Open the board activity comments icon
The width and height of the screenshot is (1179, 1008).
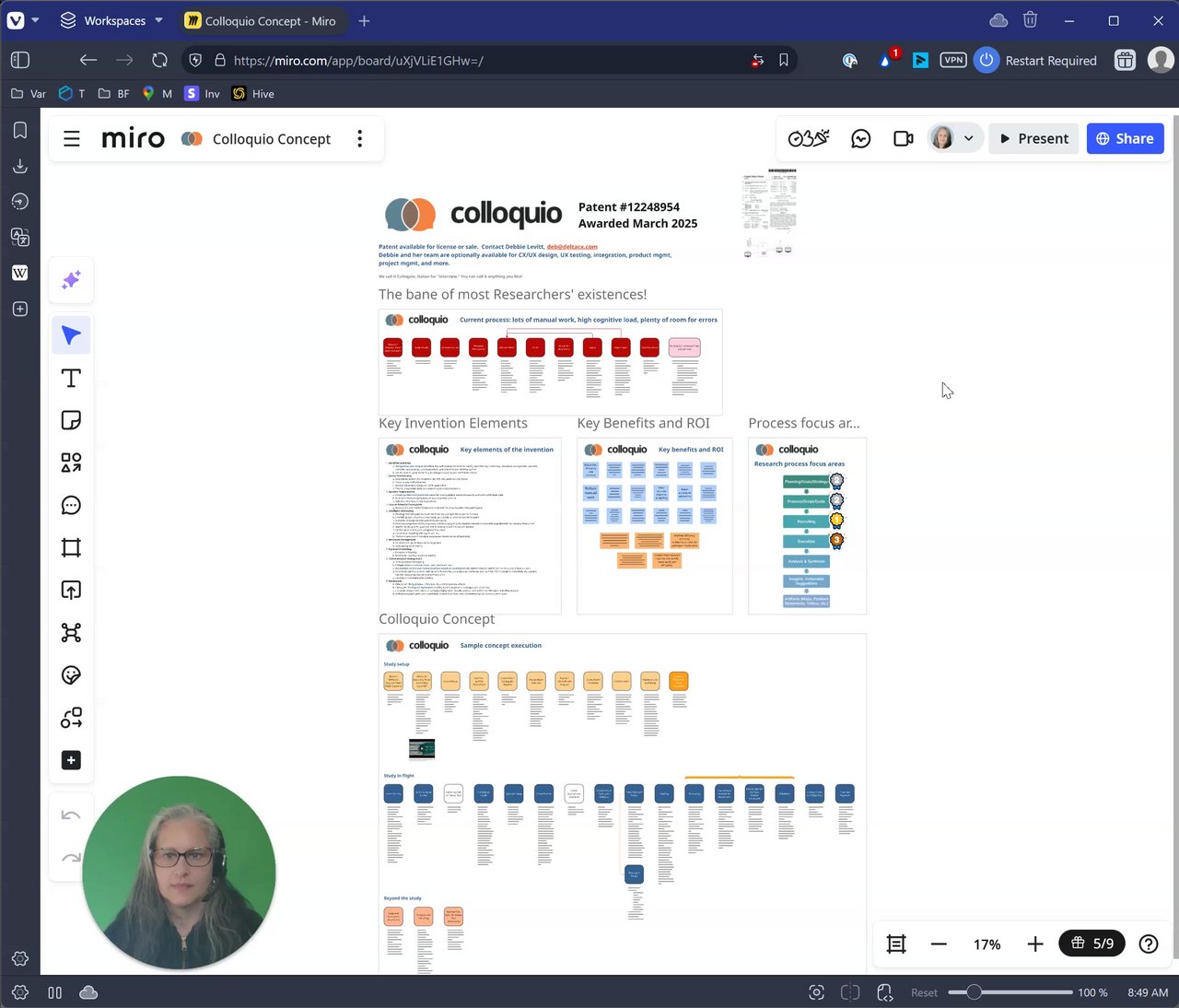coord(861,138)
